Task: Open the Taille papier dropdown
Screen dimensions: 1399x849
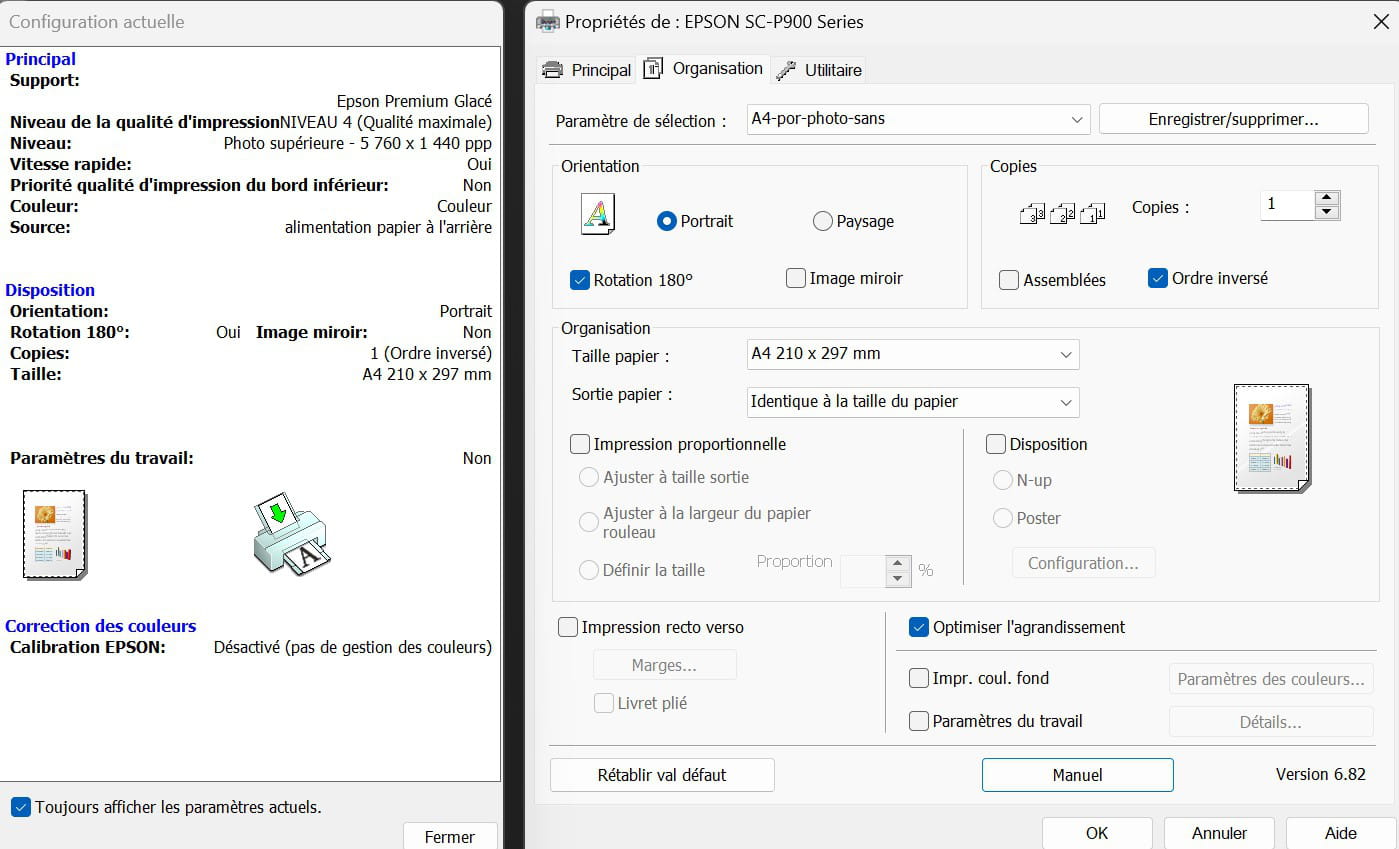Action: (913, 354)
